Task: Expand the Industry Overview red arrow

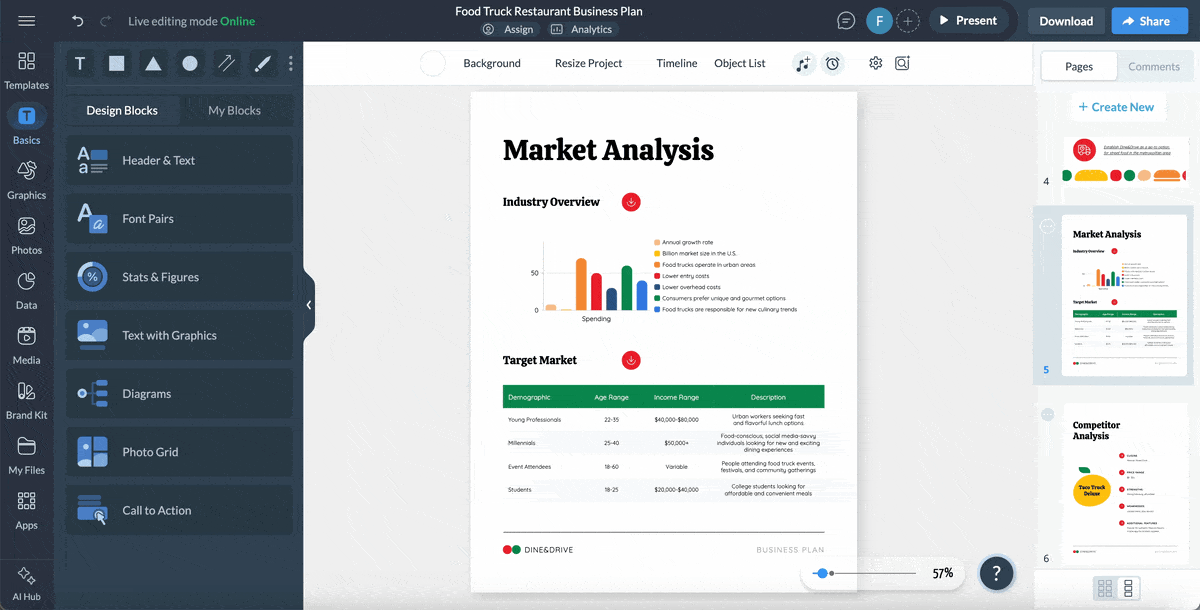Action: [631, 202]
